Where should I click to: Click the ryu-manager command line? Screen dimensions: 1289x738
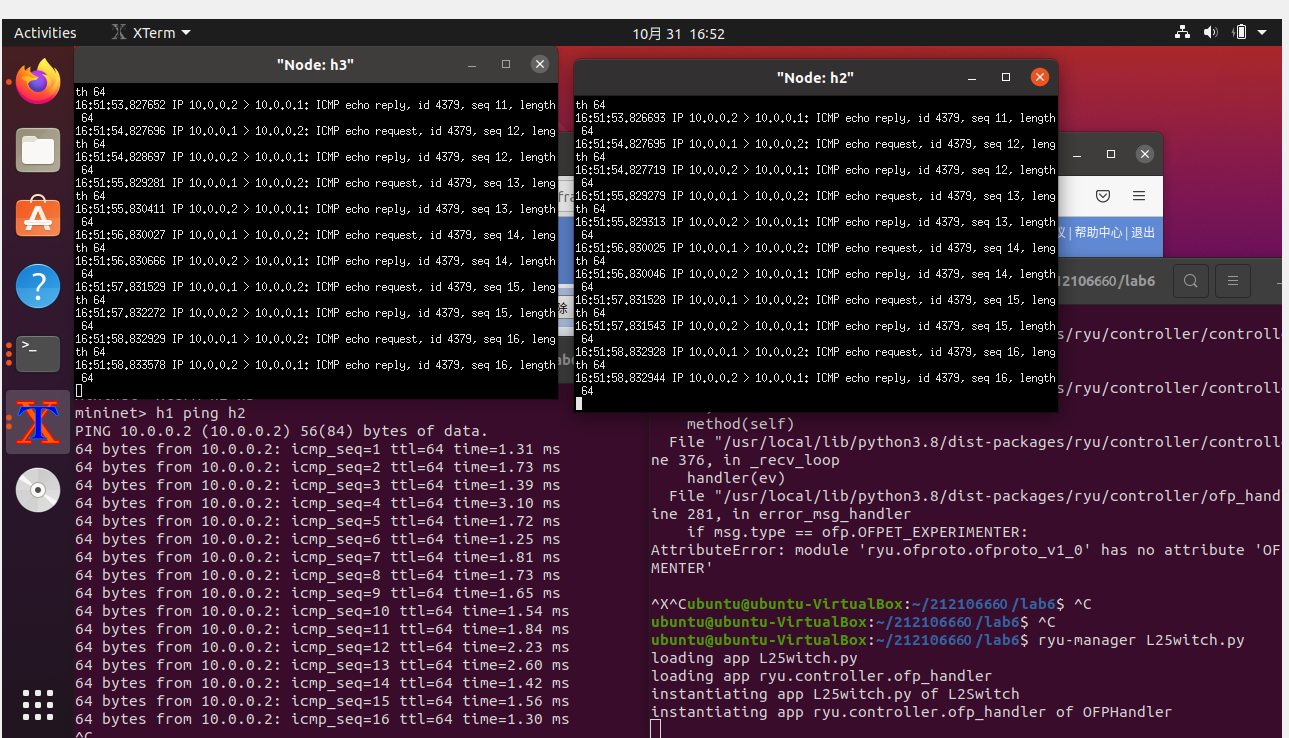point(948,640)
